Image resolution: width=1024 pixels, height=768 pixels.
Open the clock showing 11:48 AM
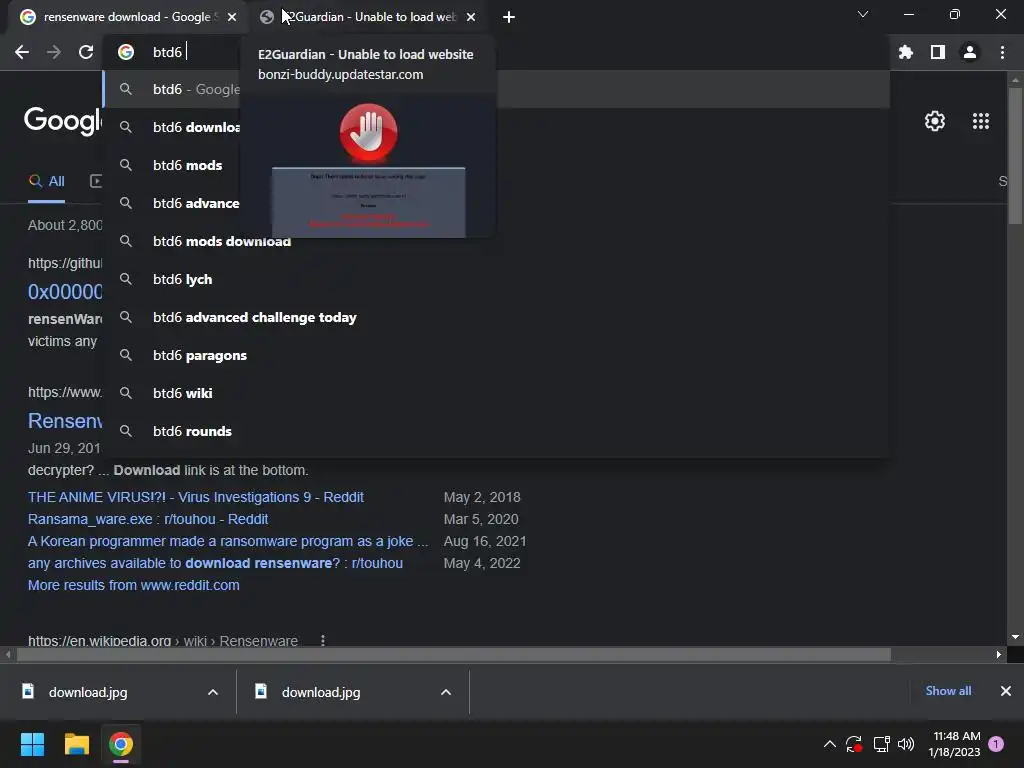(955, 744)
